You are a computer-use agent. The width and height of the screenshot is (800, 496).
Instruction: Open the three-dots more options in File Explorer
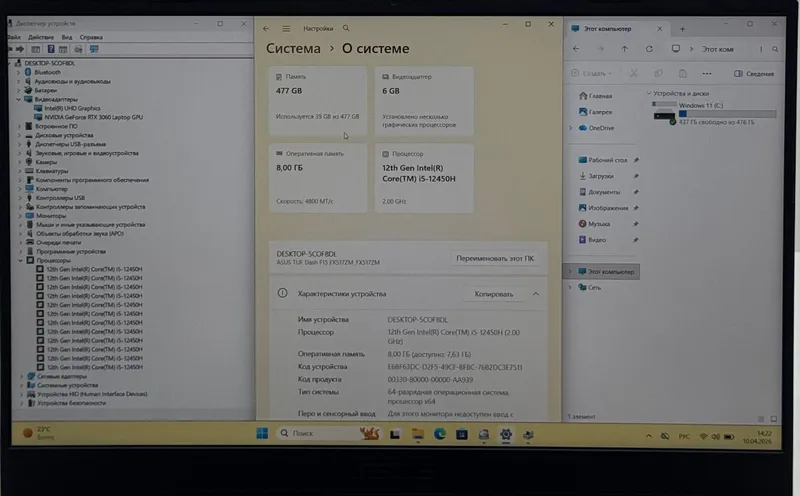tap(707, 73)
